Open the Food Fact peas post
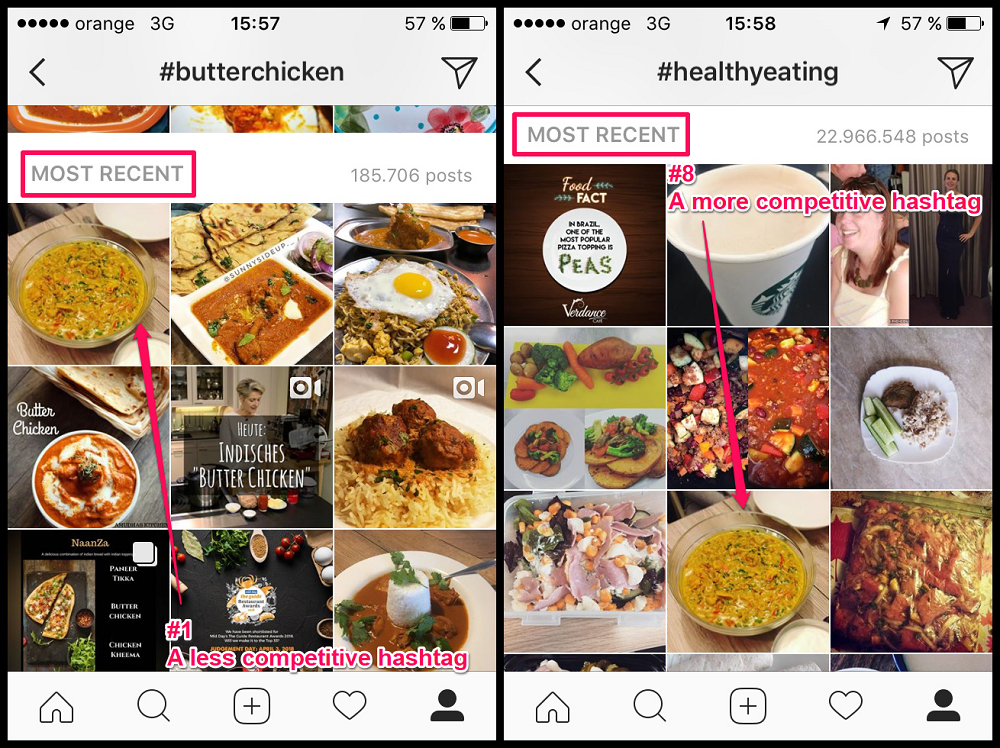The height and width of the screenshot is (748, 1000). (585, 245)
